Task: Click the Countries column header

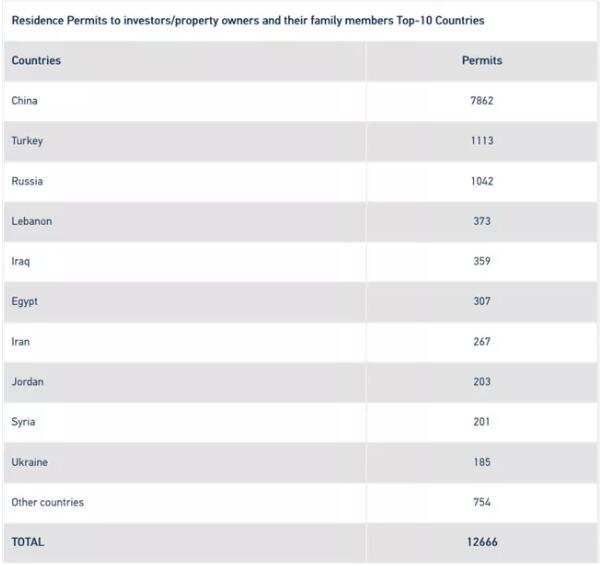Action: [x=36, y=61]
